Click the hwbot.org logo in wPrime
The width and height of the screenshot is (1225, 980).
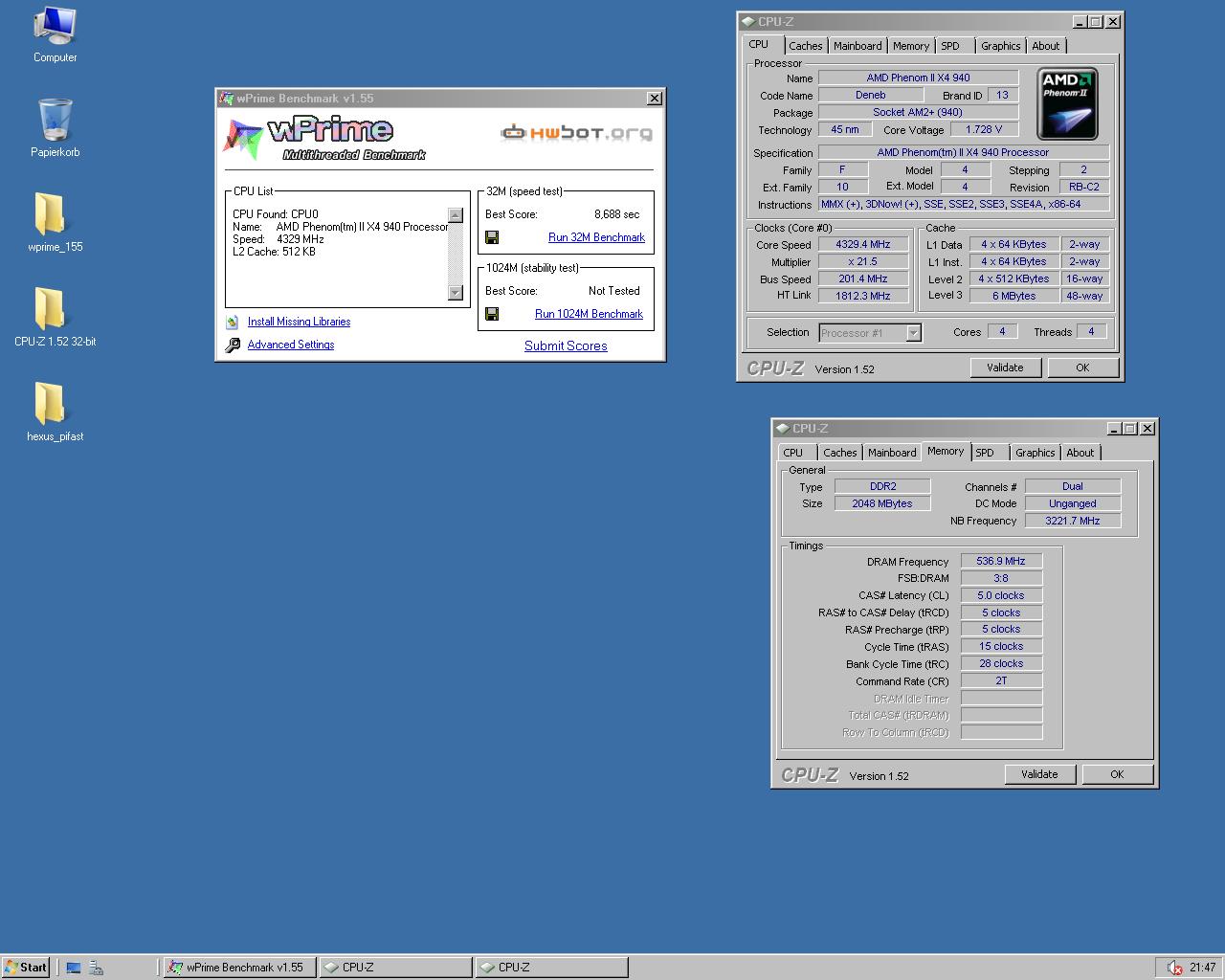click(577, 133)
